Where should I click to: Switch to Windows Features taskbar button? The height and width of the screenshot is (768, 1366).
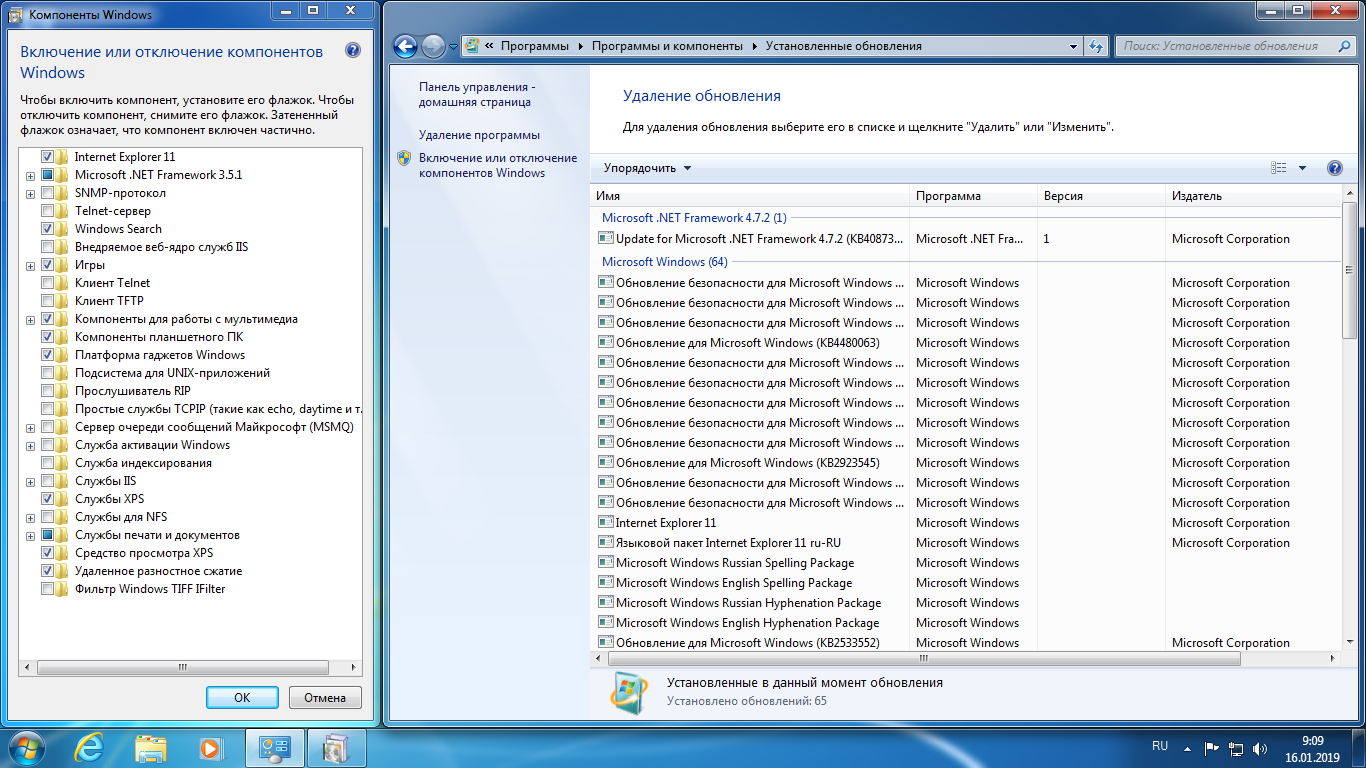(x=336, y=747)
